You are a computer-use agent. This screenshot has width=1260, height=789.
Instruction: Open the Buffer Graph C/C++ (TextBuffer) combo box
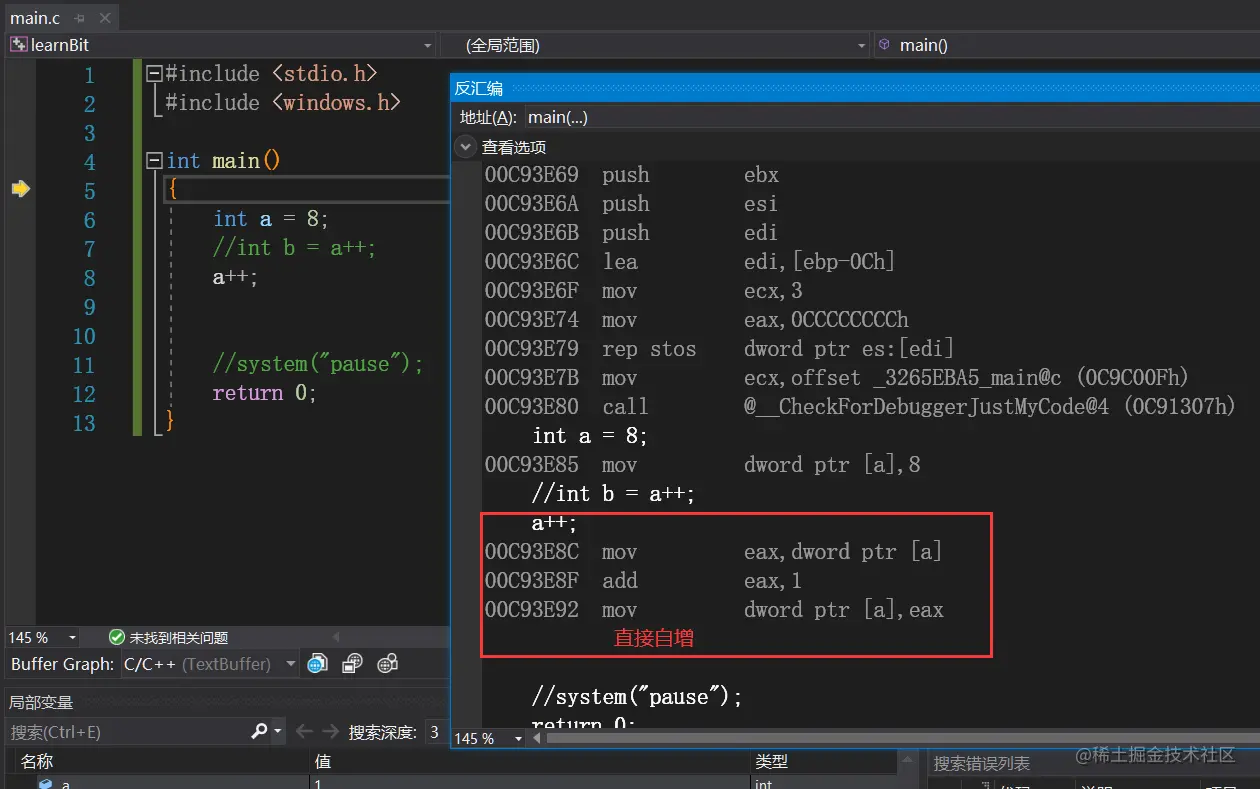(210, 664)
